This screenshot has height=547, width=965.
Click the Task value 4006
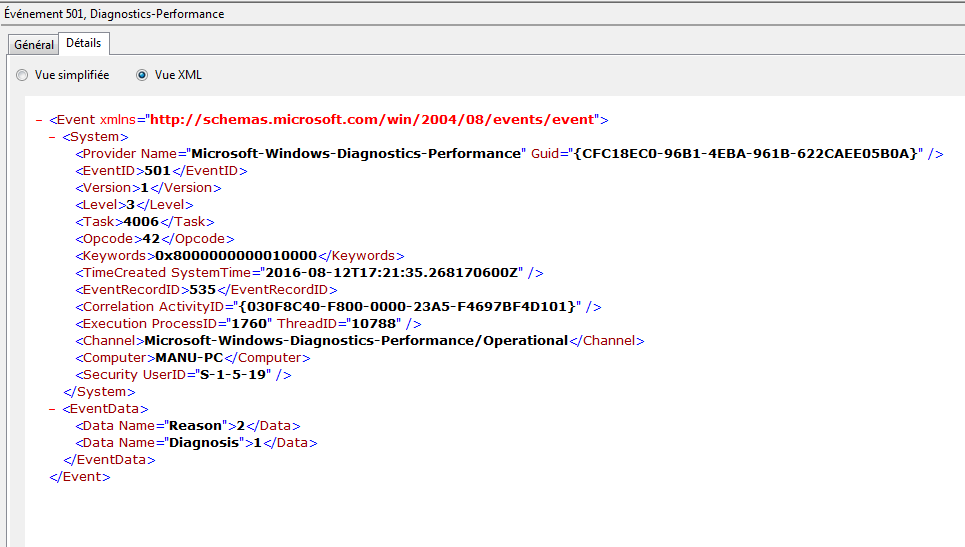[141, 222]
